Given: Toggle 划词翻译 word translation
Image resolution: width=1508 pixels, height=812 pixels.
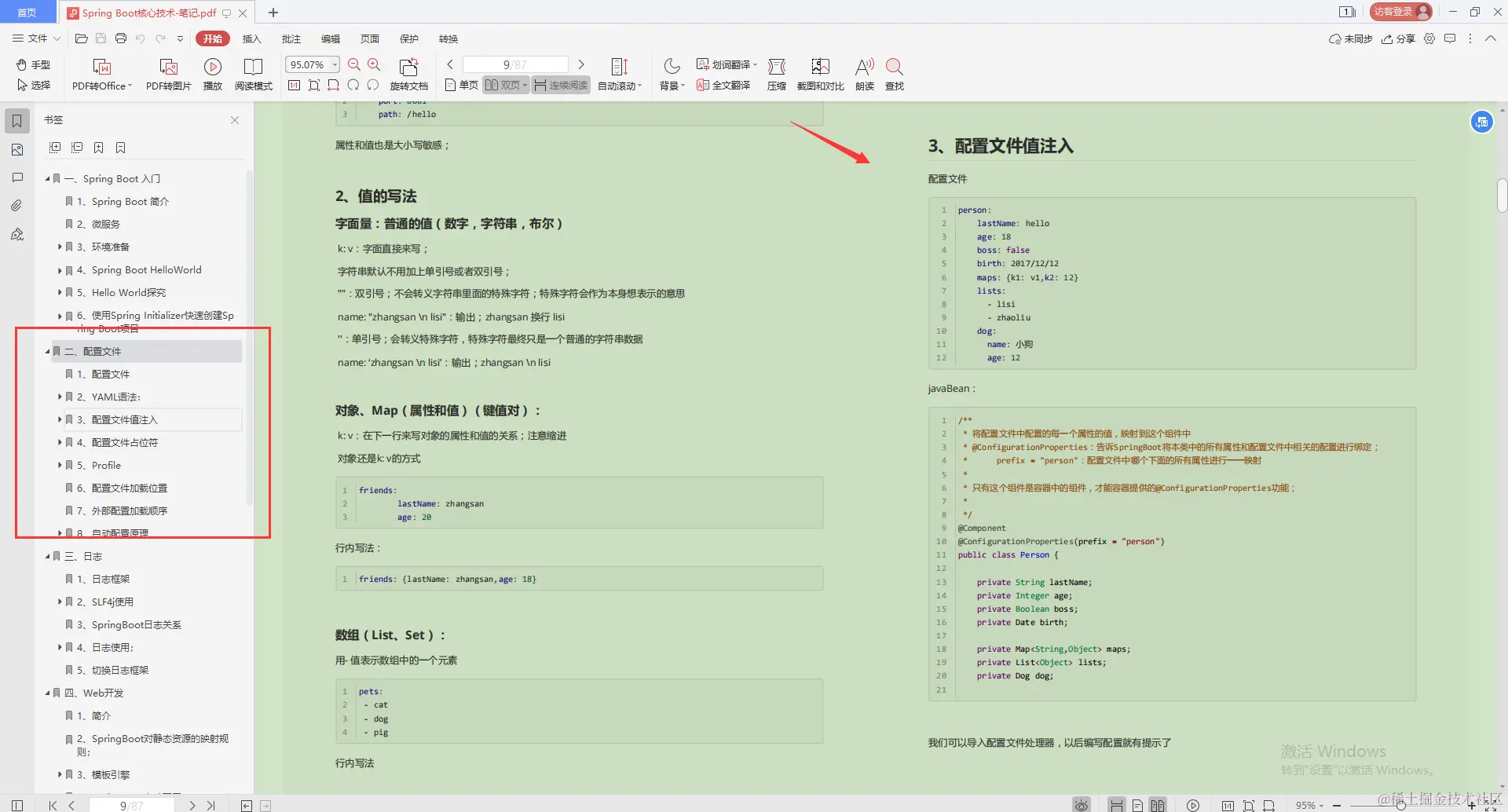Looking at the screenshot, I should point(727,64).
